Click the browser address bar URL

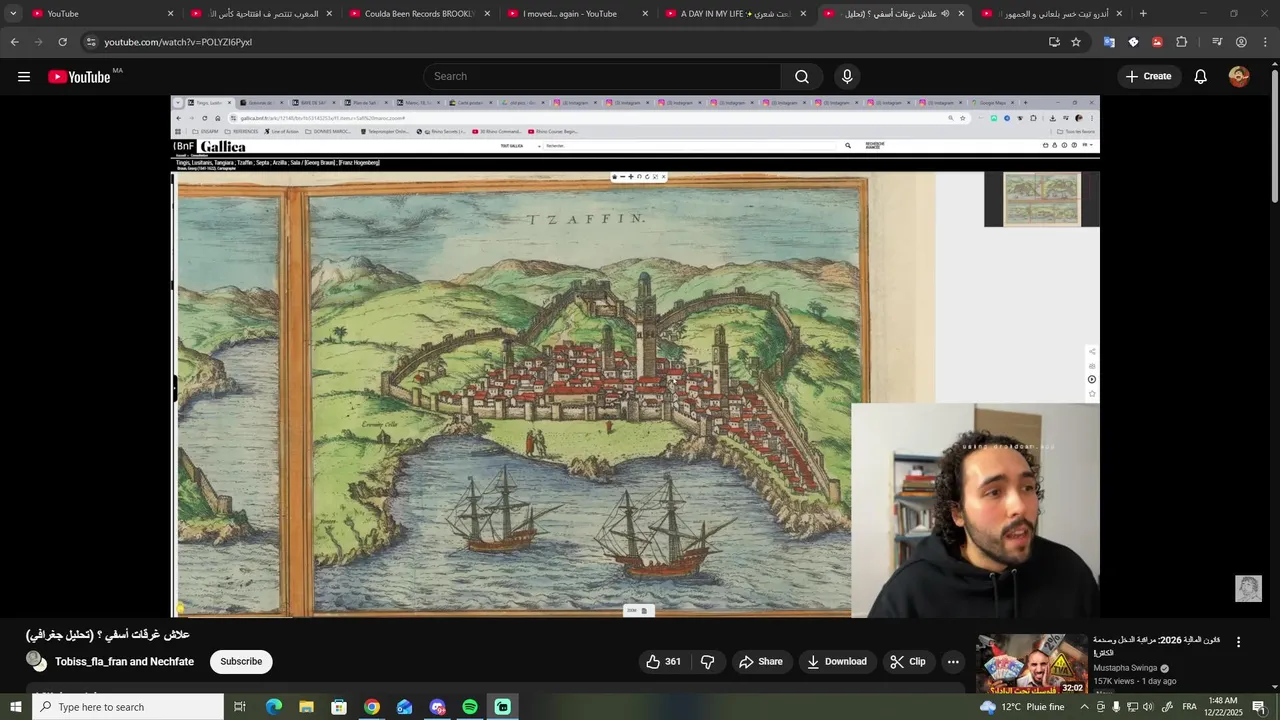[178, 42]
